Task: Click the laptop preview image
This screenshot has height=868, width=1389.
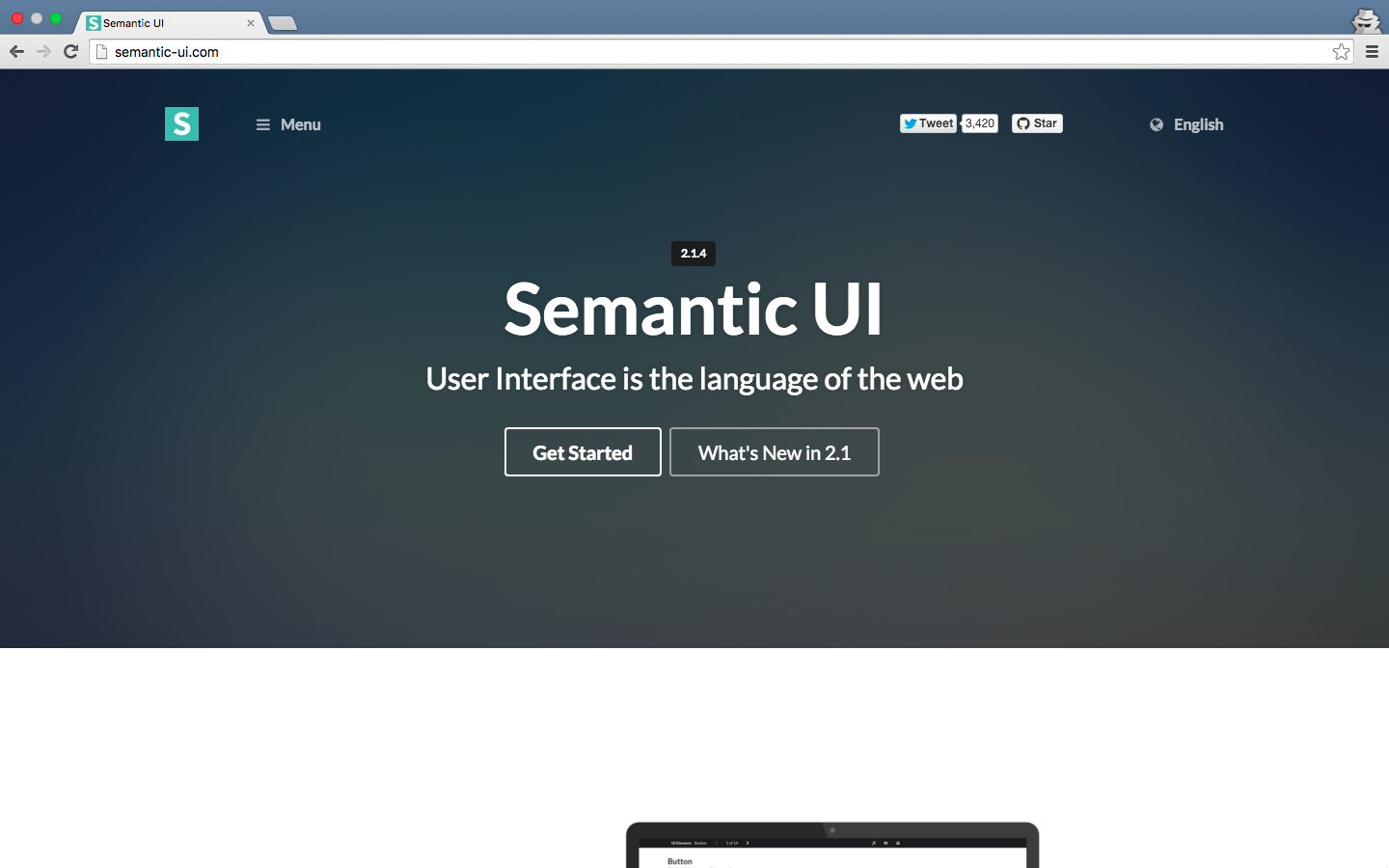Action: 832,845
